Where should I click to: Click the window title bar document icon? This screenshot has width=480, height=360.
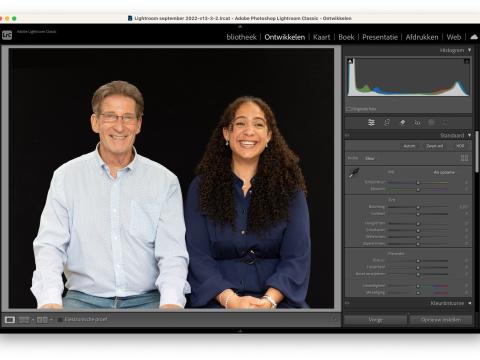pos(130,18)
